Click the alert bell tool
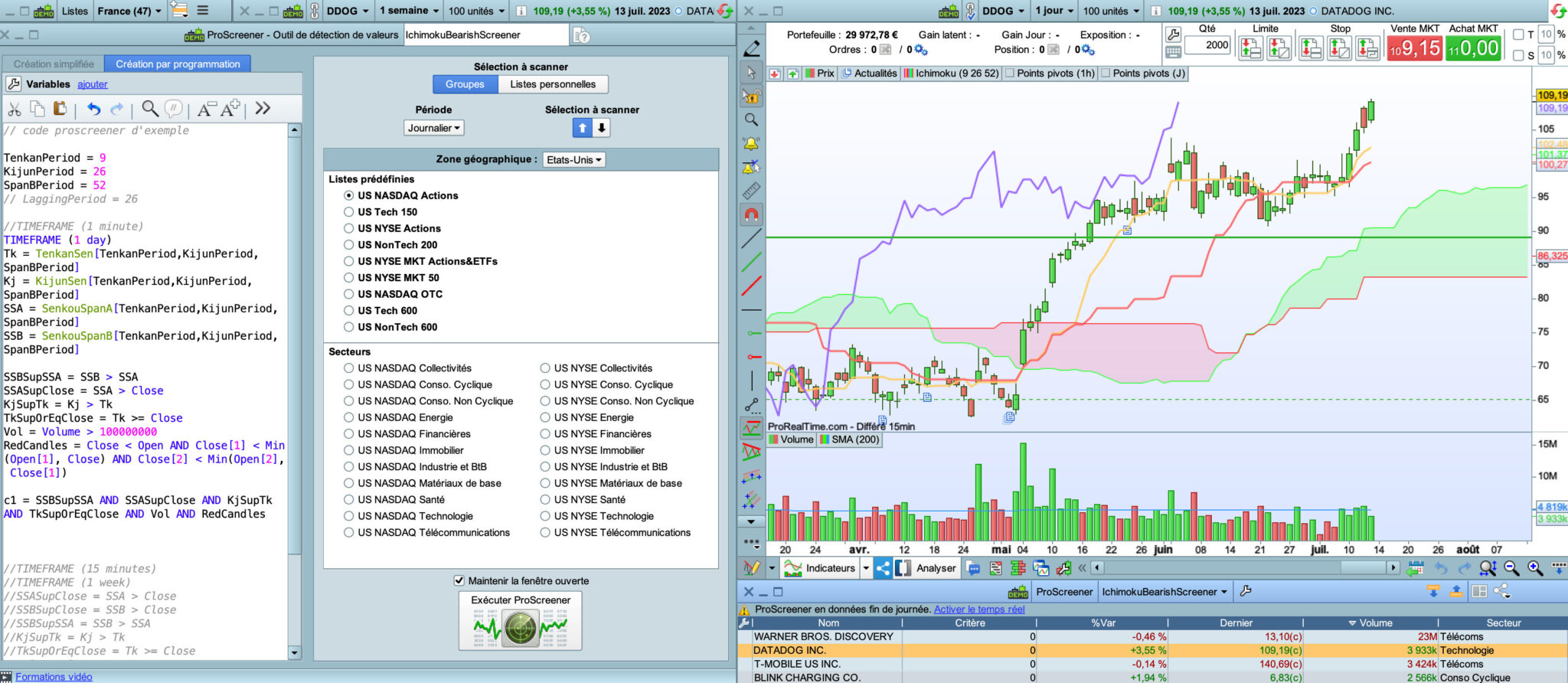Viewport: 1568px width, 683px height. [x=752, y=143]
